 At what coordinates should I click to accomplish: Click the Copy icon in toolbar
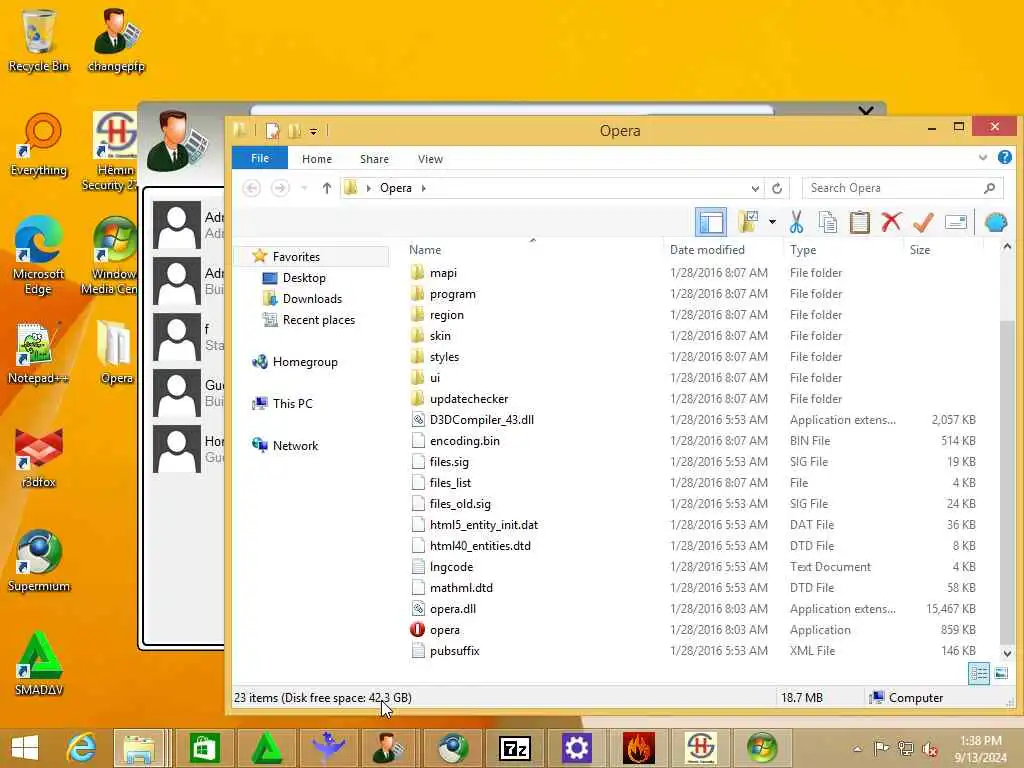[x=827, y=222]
